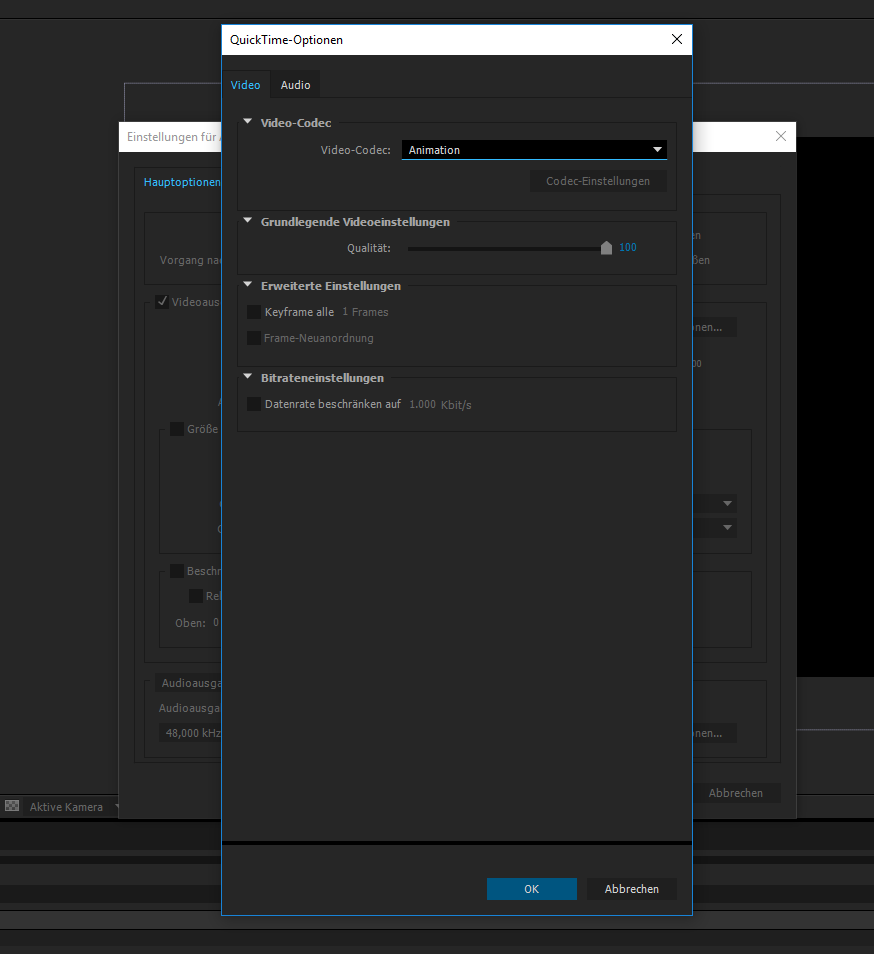Image resolution: width=874 pixels, height=954 pixels.
Task: Open the Aktive Kamera view dropdown
Action: click(x=72, y=807)
